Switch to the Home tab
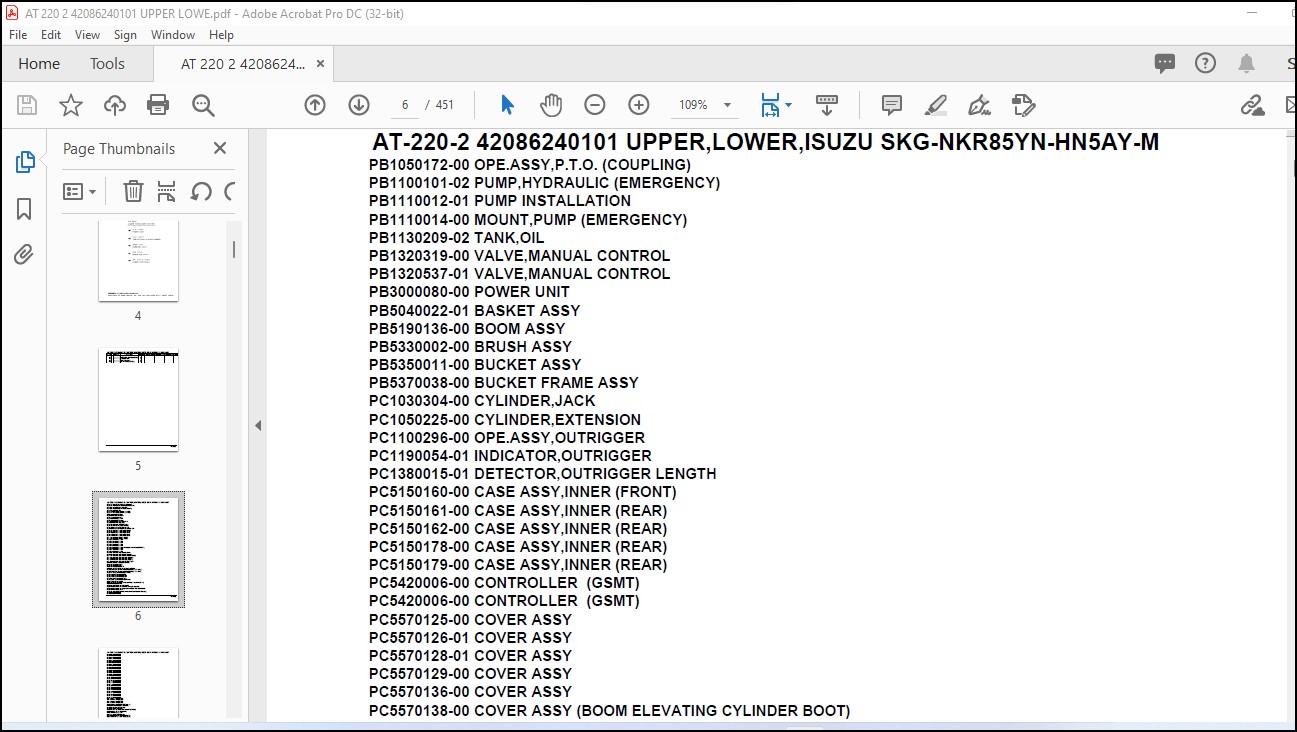The width and height of the screenshot is (1297, 732). (39, 63)
